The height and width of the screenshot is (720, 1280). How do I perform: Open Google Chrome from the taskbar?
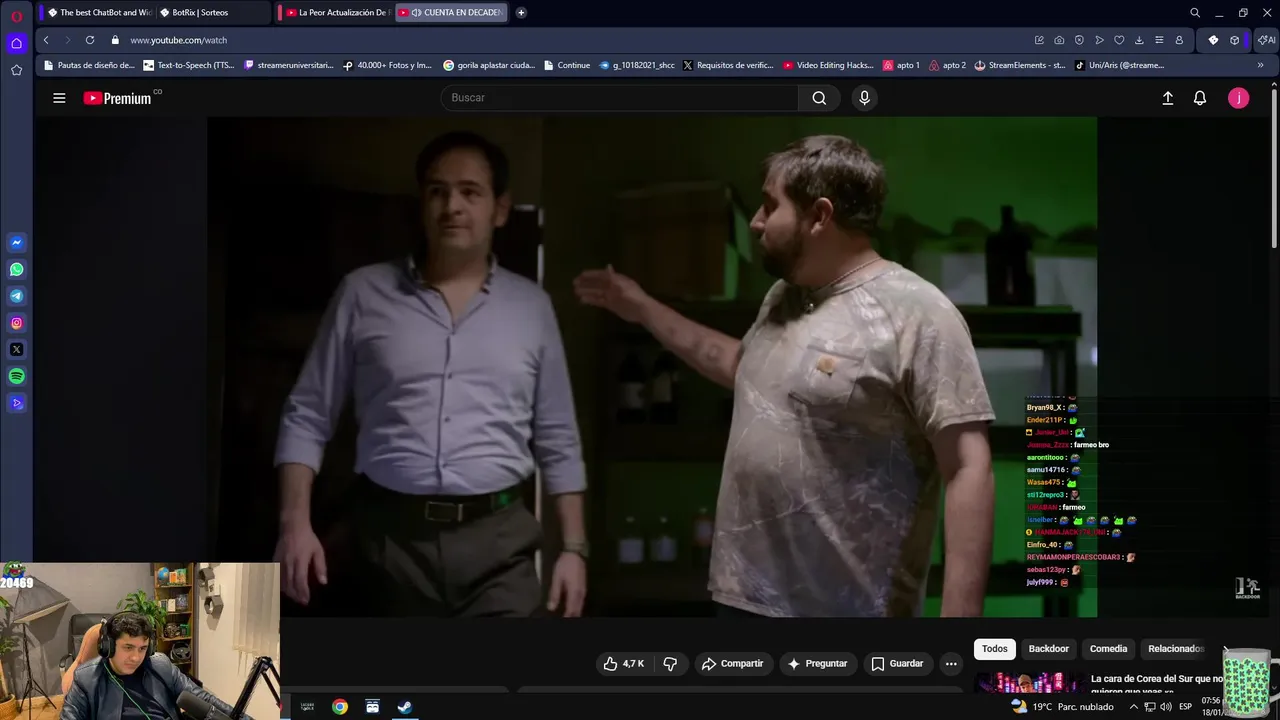340,706
